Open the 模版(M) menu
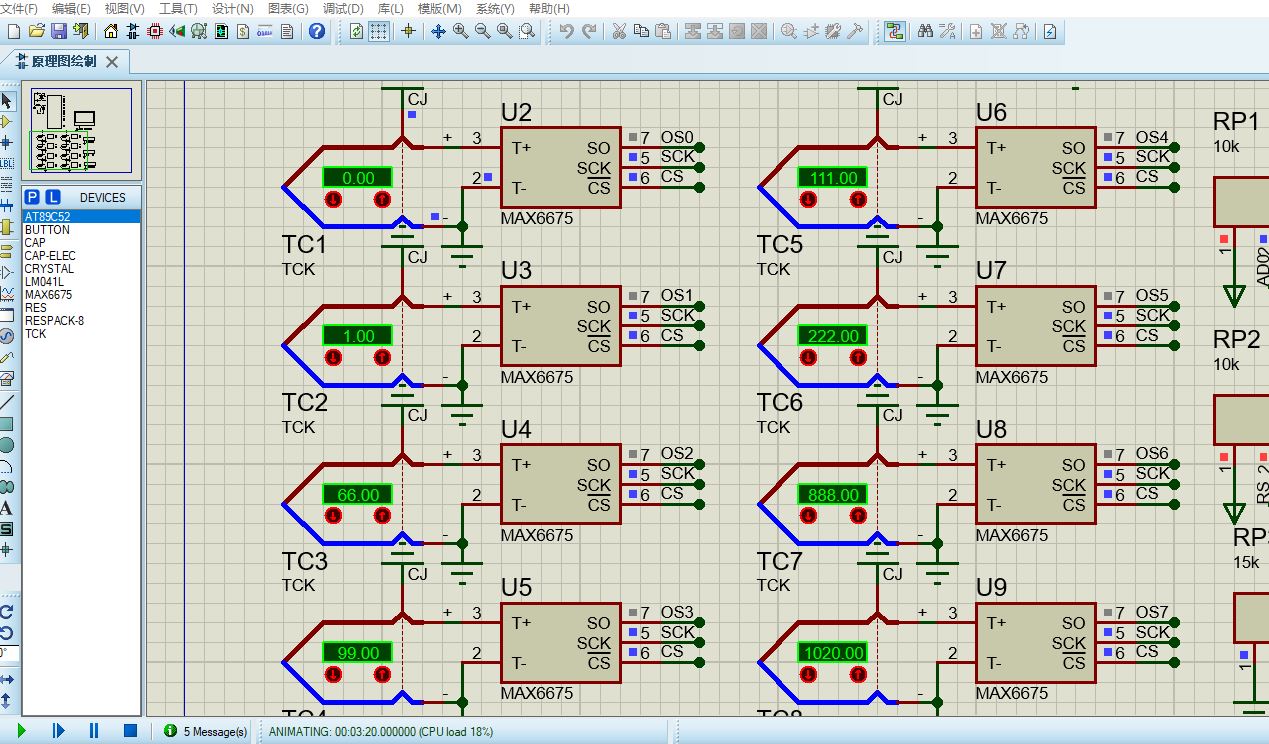 [x=439, y=8]
